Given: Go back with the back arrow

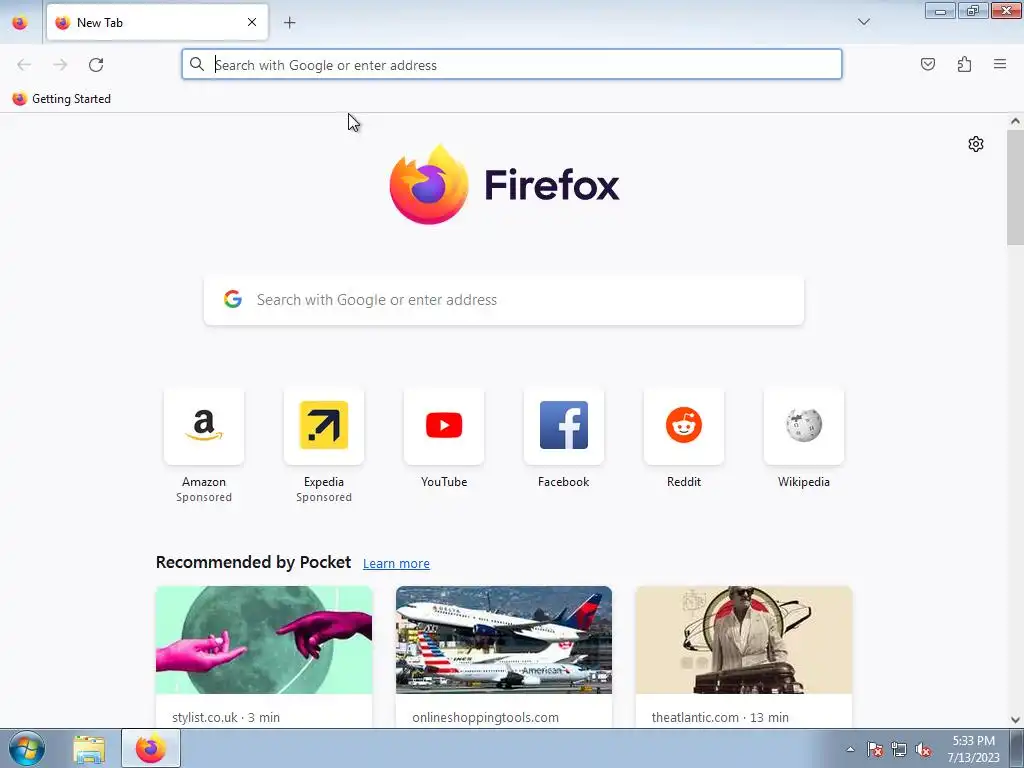Looking at the screenshot, I should (x=24, y=65).
